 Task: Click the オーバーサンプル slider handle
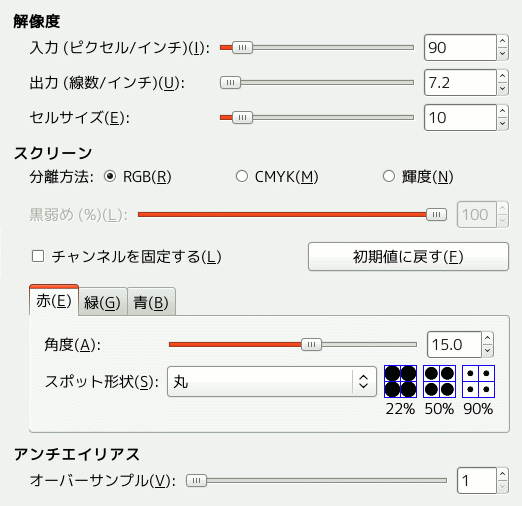pos(196,480)
